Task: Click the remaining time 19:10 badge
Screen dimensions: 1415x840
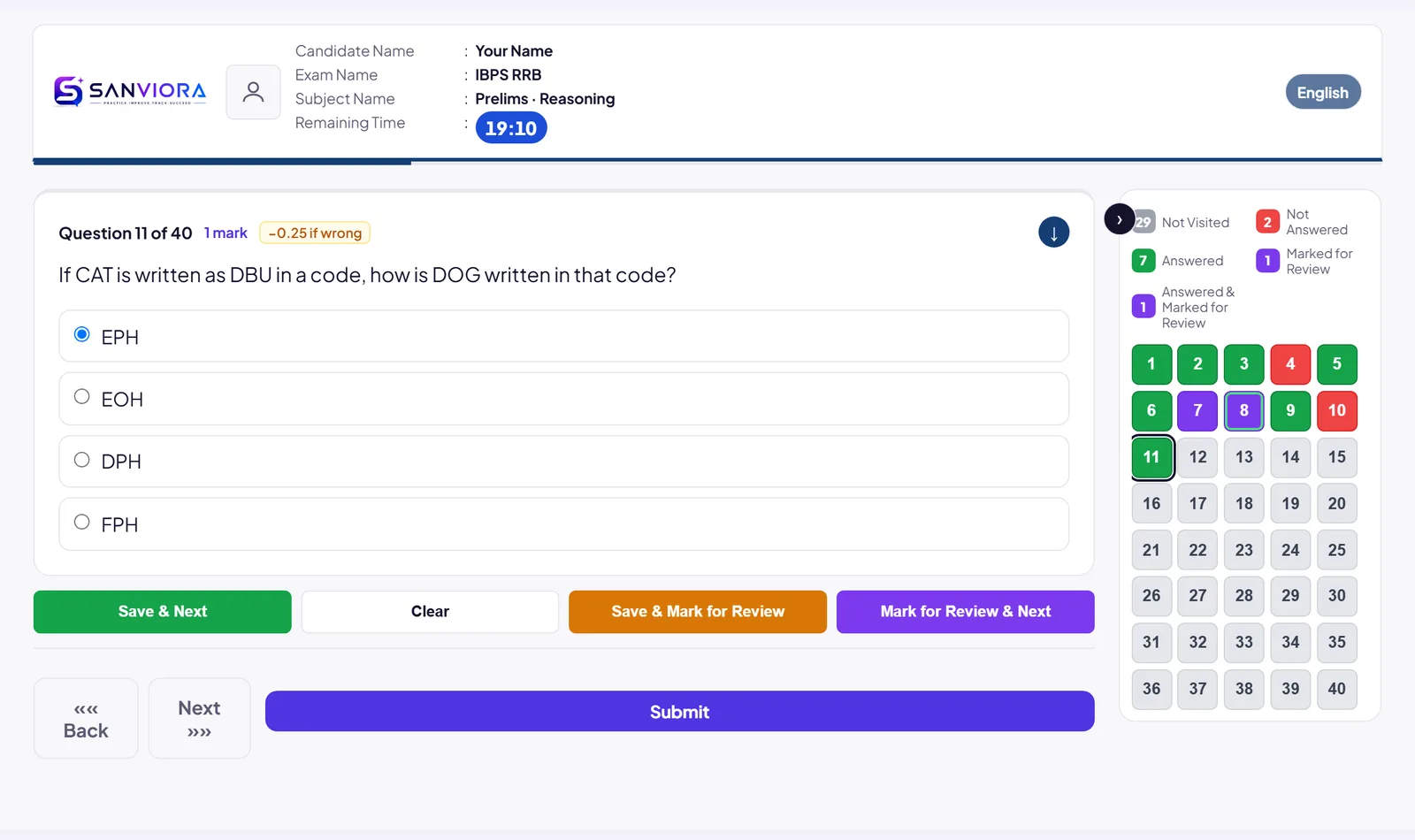Action: point(511,128)
